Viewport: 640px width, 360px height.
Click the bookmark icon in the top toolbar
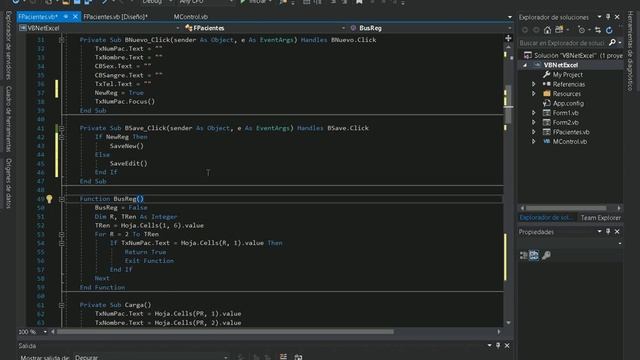359,2
